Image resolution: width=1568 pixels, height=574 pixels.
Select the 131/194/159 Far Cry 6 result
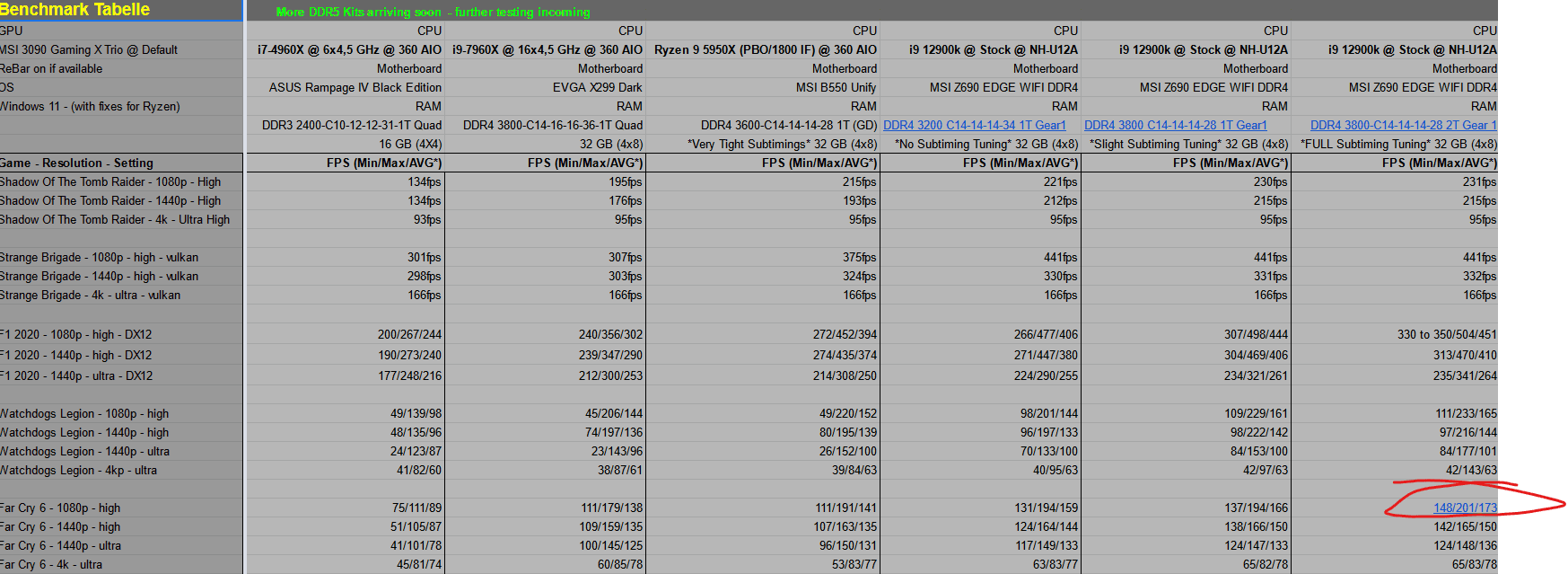(1046, 508)
